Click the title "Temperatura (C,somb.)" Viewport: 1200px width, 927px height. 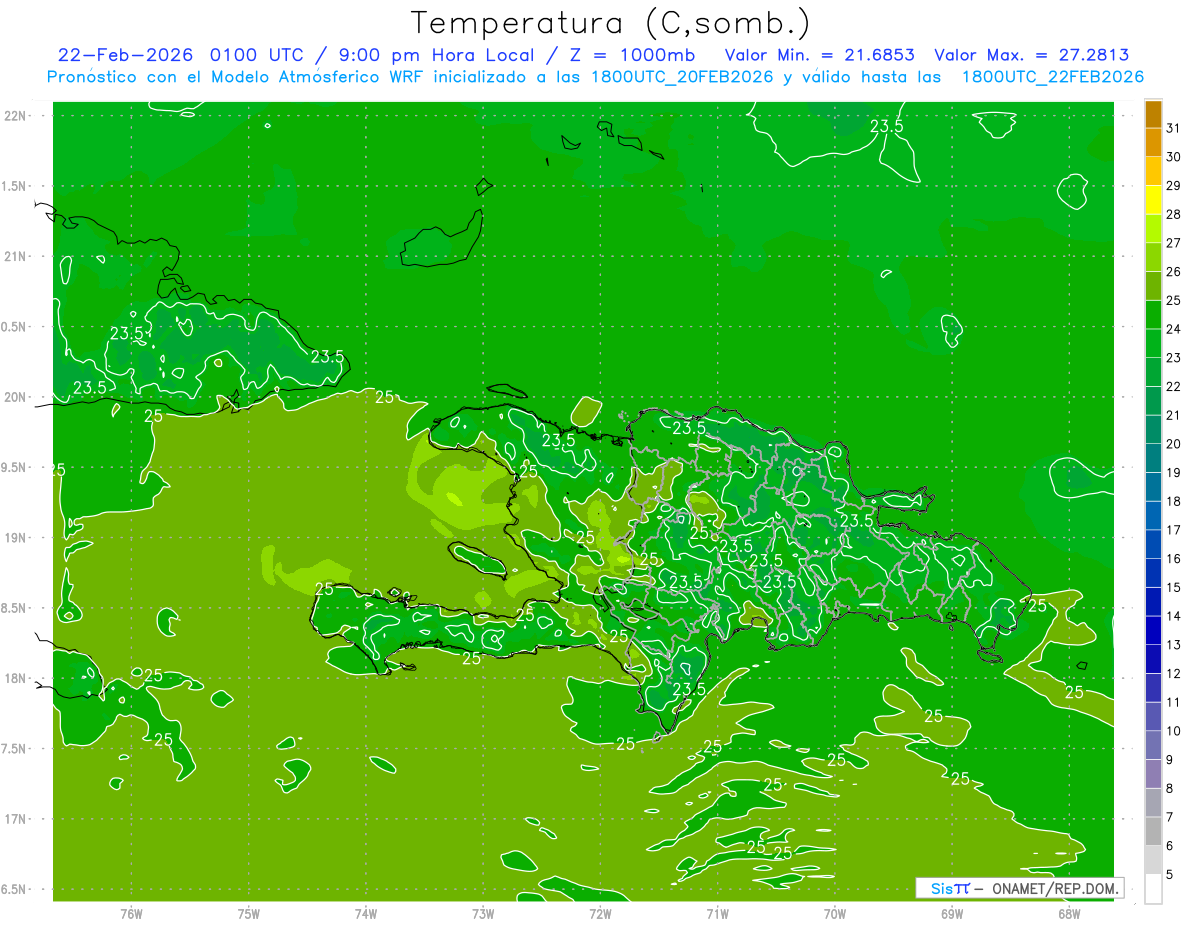[611, 23]
